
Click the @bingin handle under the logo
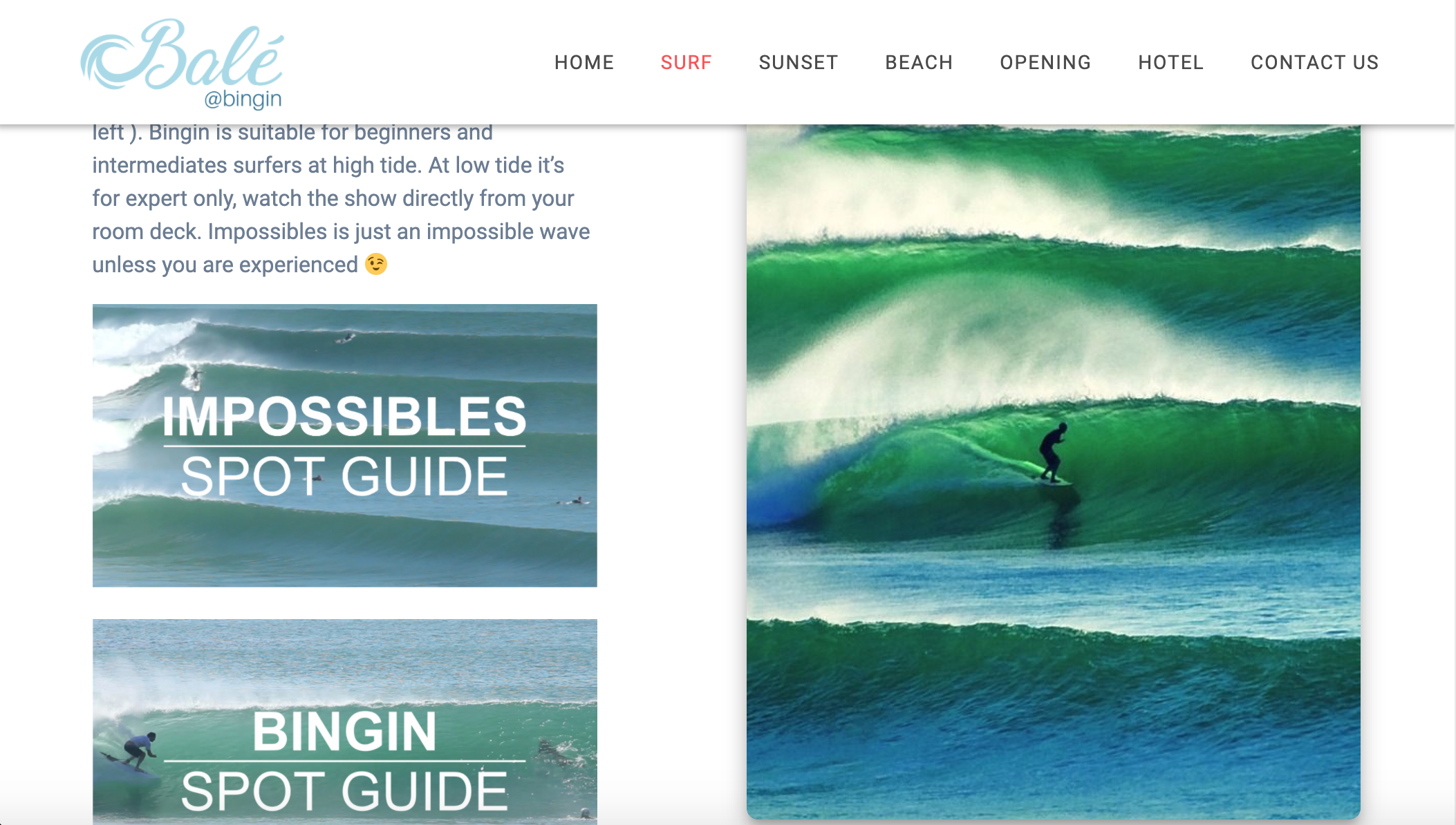coord(243,99)
